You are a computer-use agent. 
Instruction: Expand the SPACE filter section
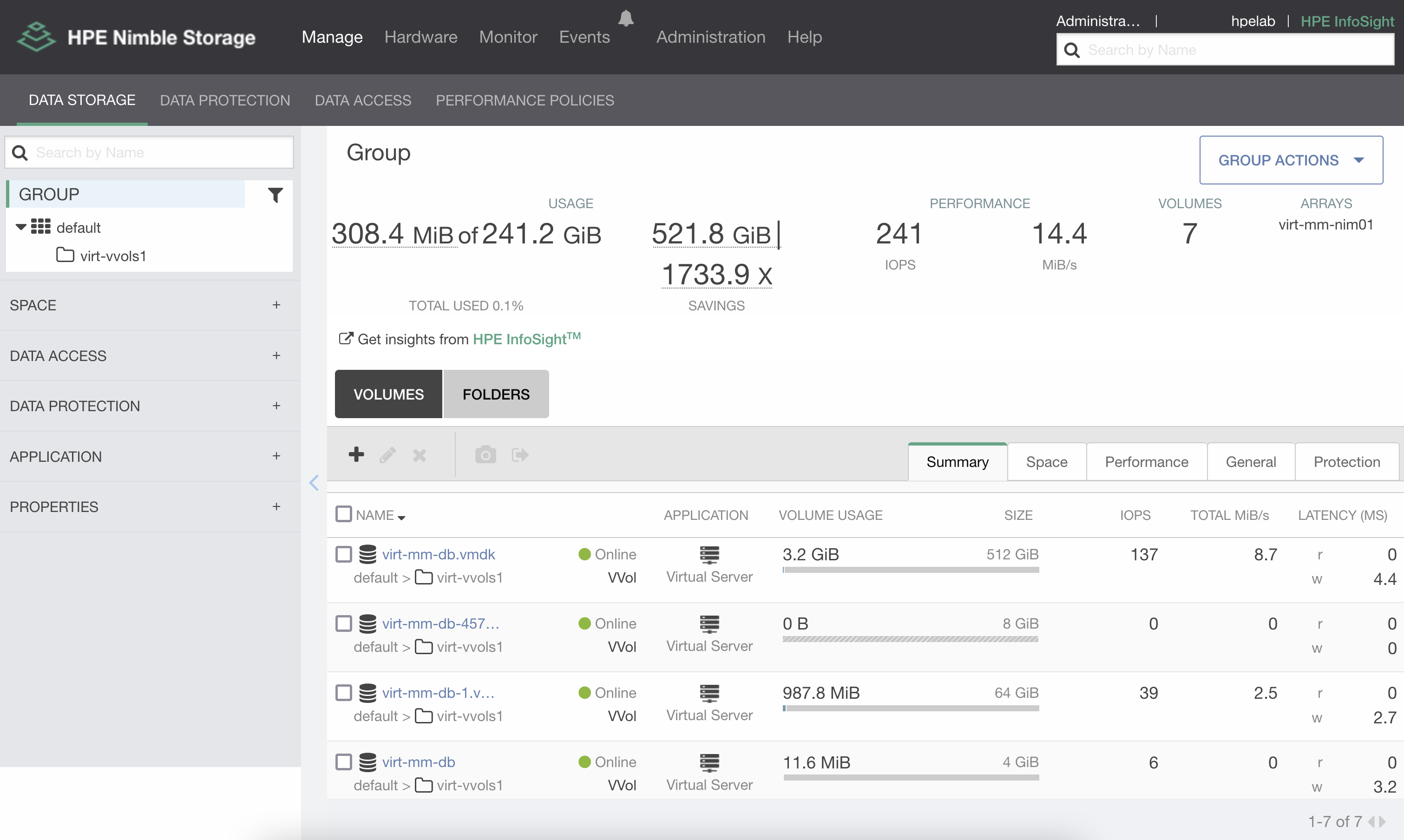coord(276,305)
